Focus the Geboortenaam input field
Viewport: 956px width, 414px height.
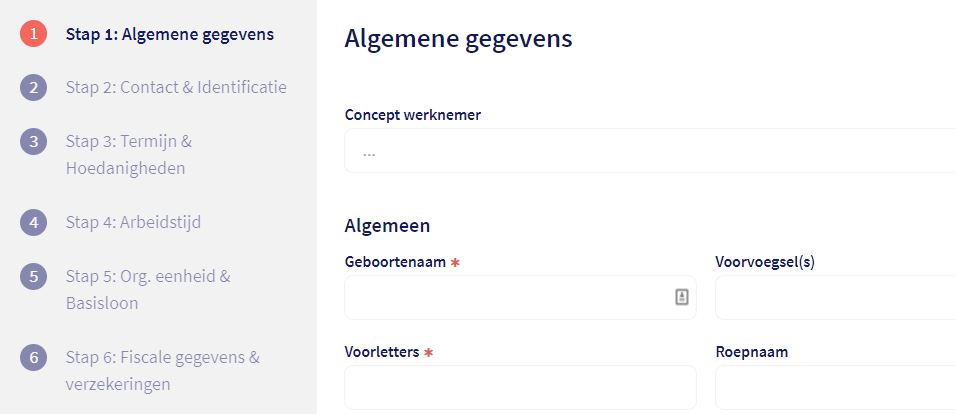click(x=505, y=298)
